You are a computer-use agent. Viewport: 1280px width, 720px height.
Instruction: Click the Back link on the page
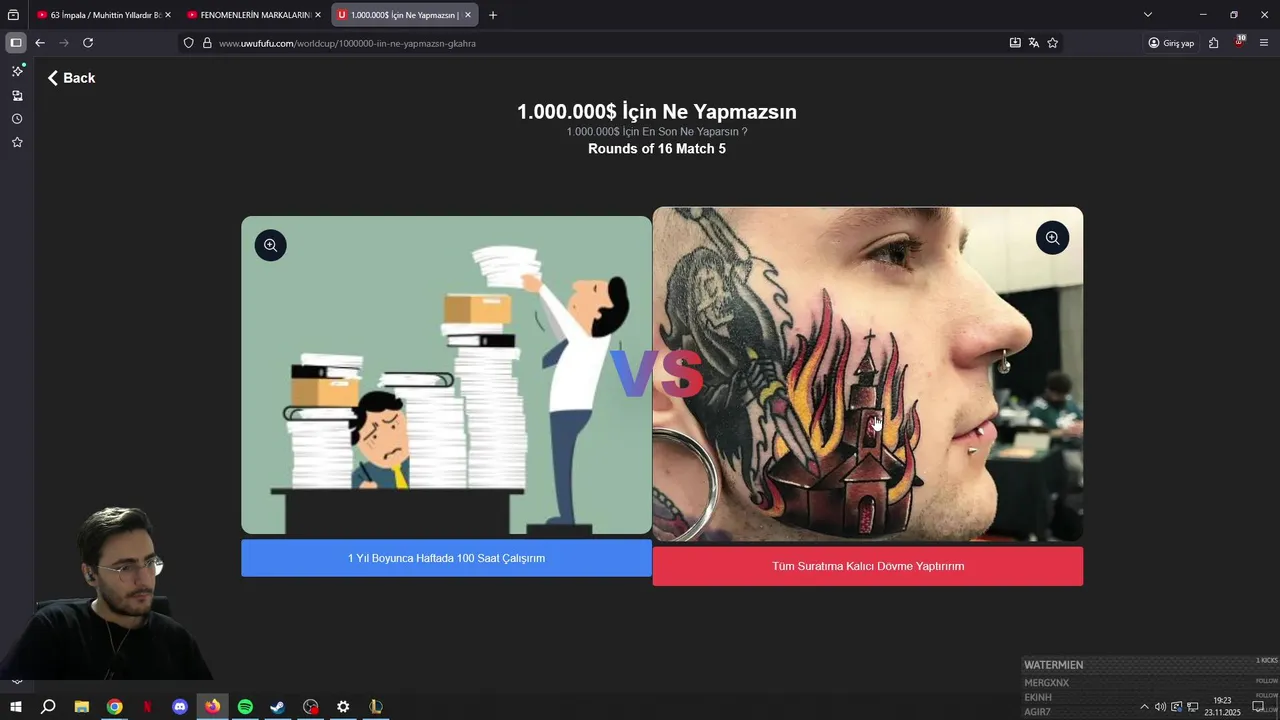[x=71, y=78]
